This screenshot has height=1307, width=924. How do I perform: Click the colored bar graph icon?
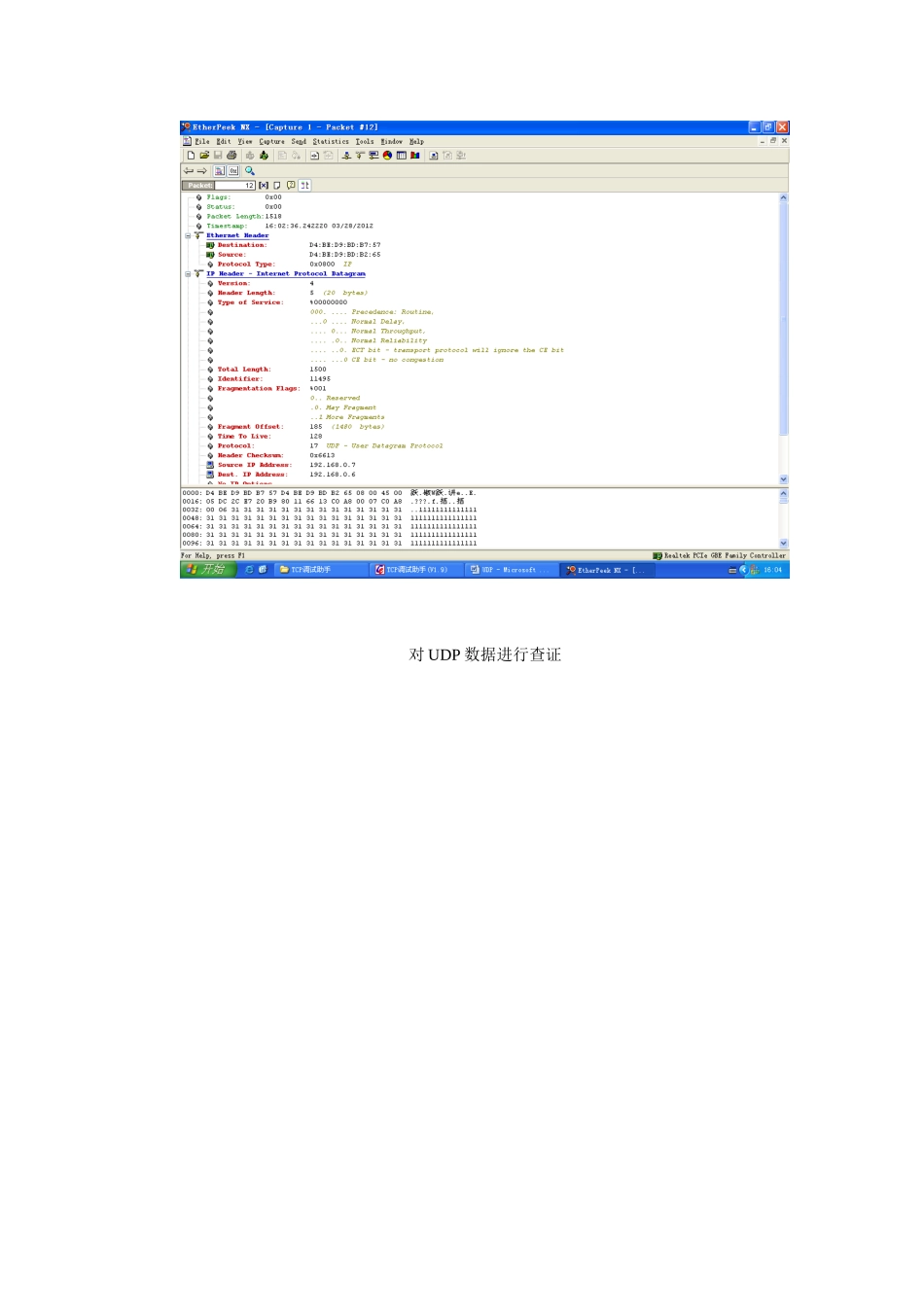[x=415, y=156]
